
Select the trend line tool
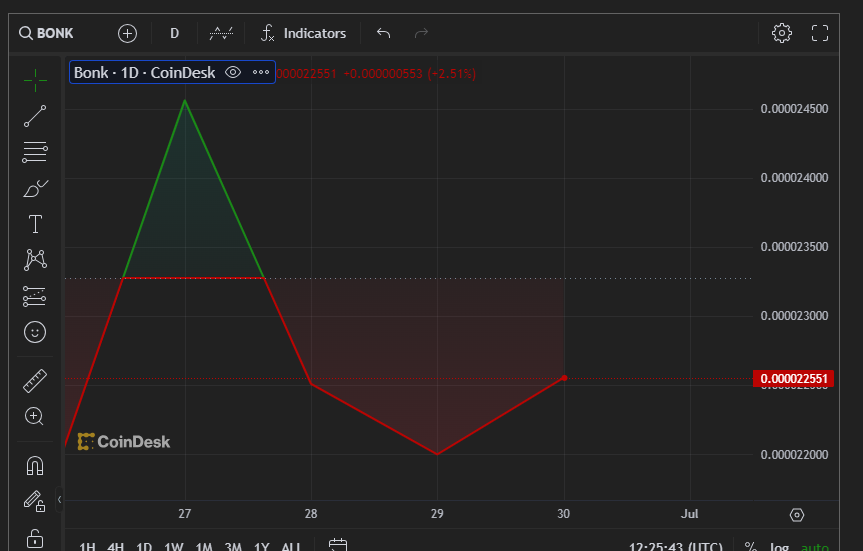tap(35, 116)
